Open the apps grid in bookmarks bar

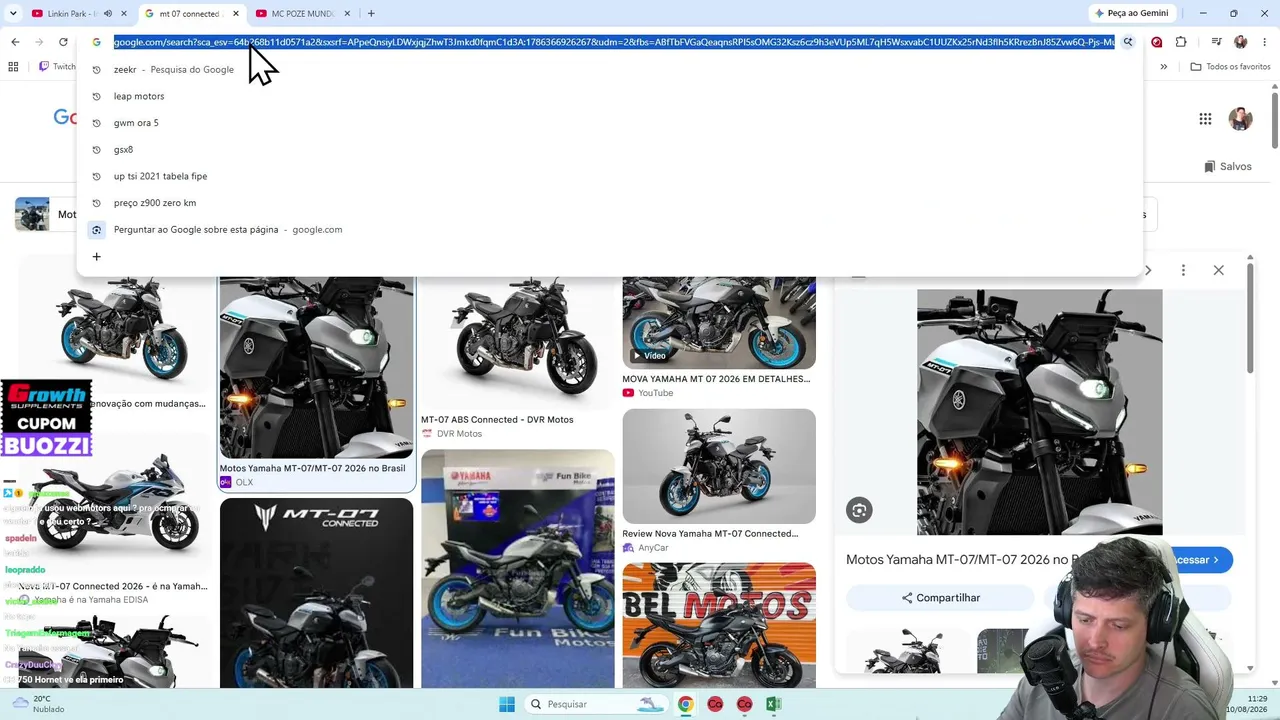point(13,67)
